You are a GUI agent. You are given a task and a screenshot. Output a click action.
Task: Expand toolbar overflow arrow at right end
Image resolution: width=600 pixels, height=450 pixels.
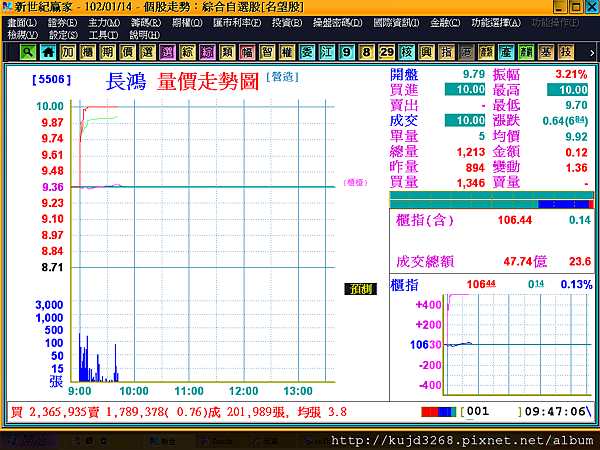click(x=592, y=53)
